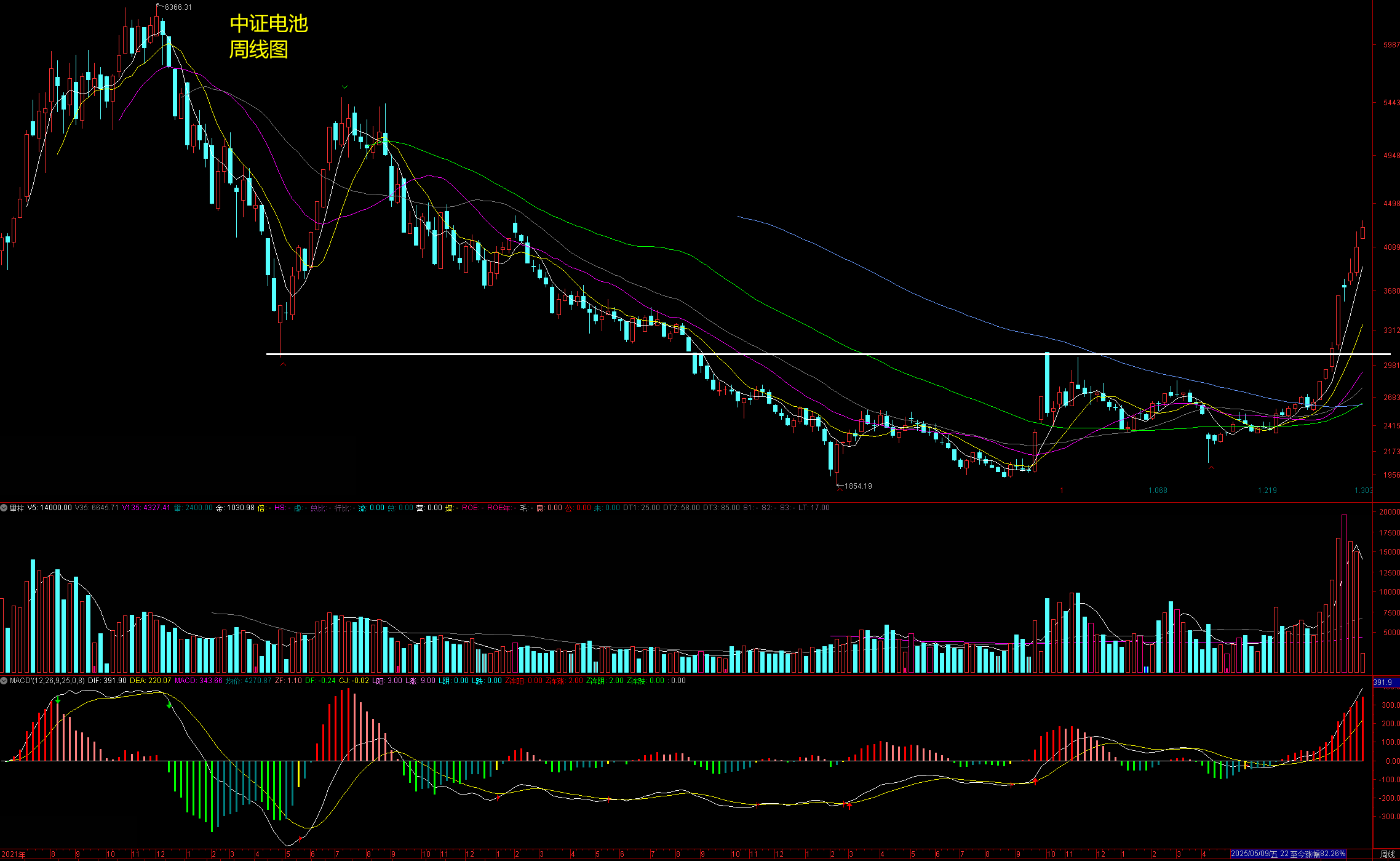The width and height of the screenshot is (1400, 861).
Task: Click the 6366.31 high price marker
Action: [178, 7]
